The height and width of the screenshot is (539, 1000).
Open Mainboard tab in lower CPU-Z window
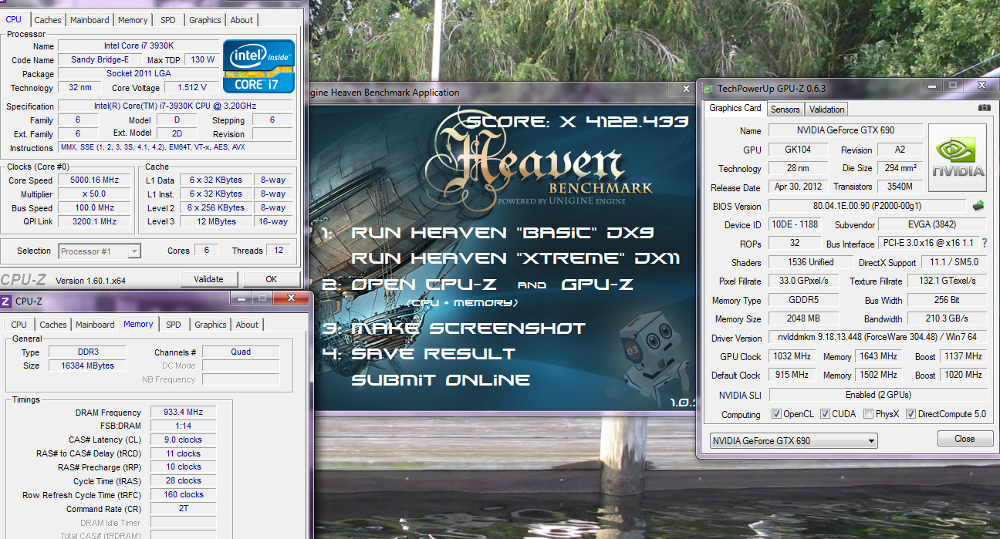click(95, 325)
